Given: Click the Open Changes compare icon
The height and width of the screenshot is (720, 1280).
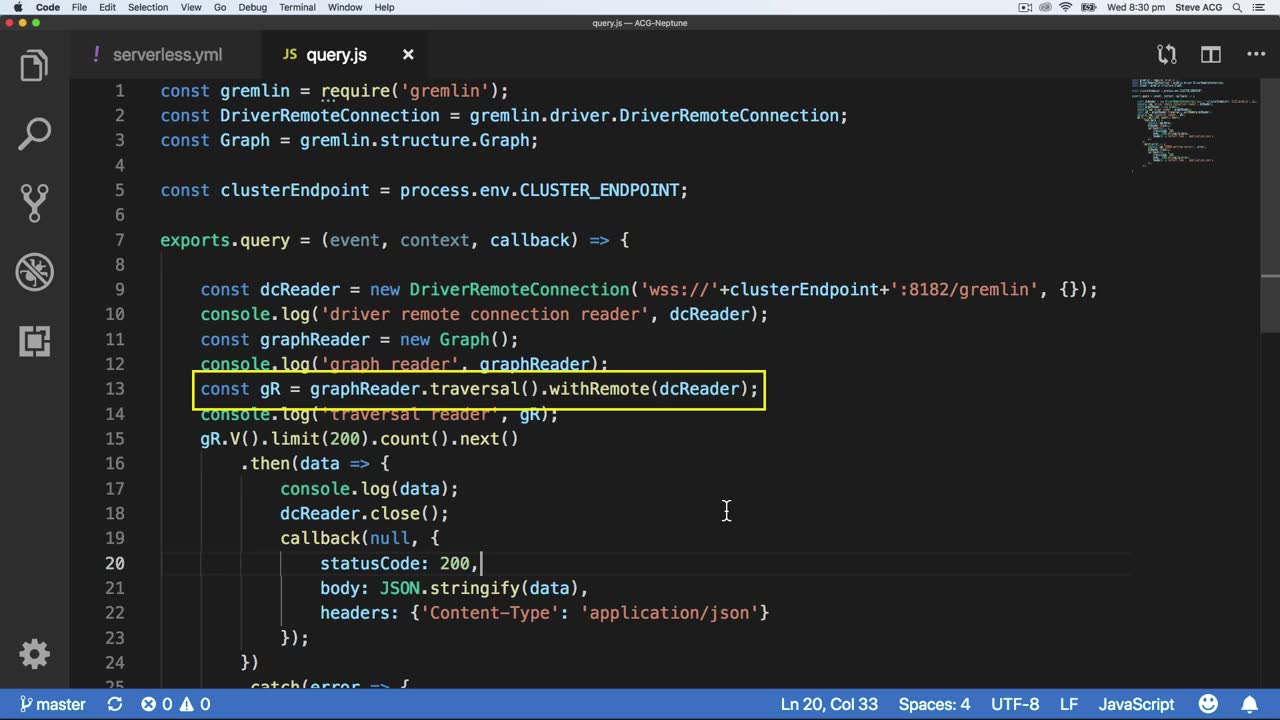Looking at the screenshot, I should pos(1166,55).
